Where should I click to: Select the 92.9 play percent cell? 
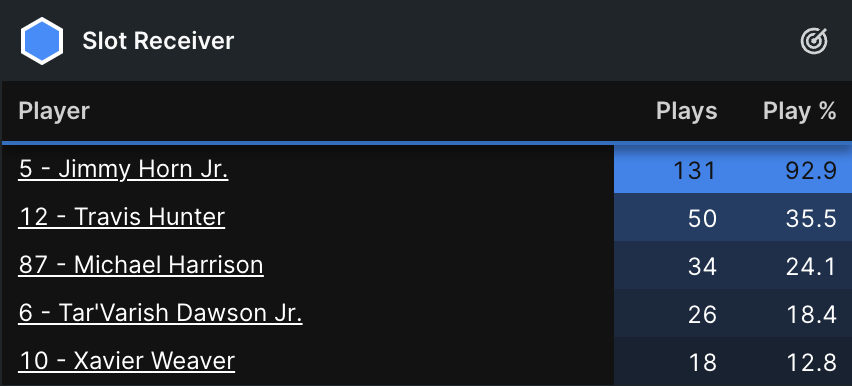coord(791,170)
